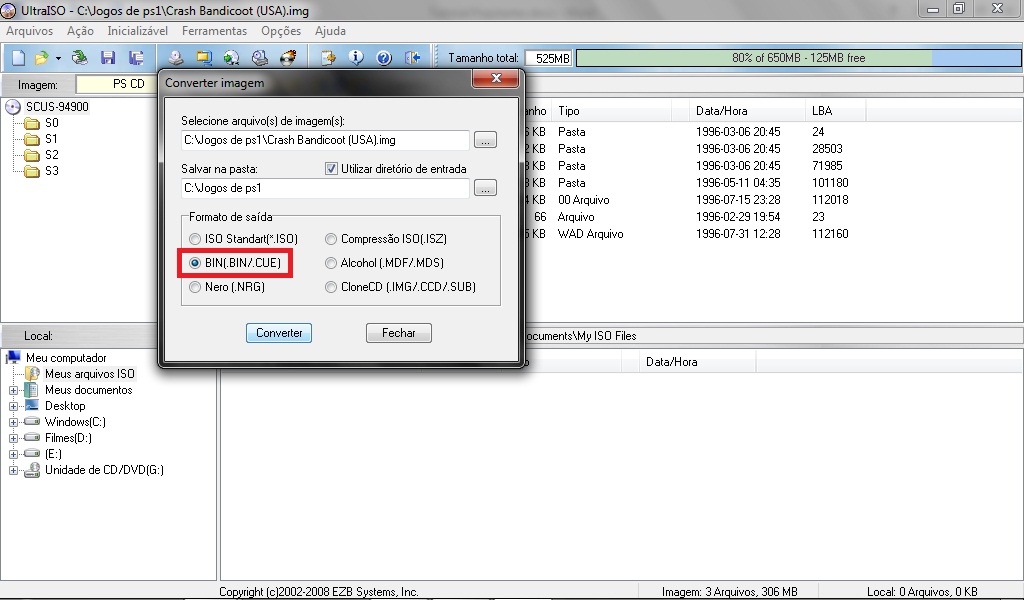
Task: Click the blue Help question mark icon
Action: tap(383, 58)
